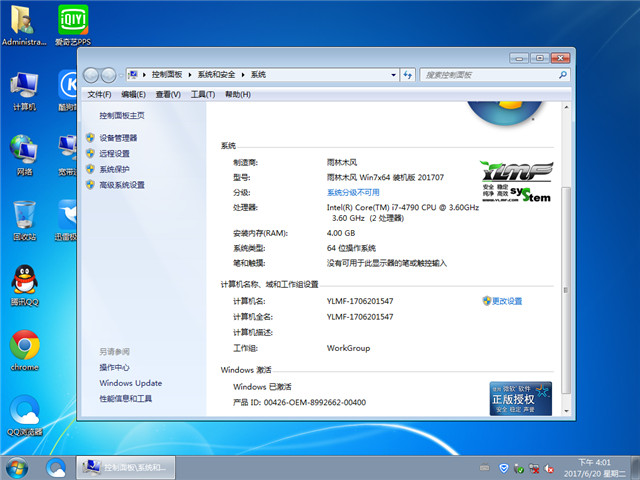Open the taskbar clock showing 下午 4:01
Viewport: 640px width, 480px height.
[x=594, y=468]
